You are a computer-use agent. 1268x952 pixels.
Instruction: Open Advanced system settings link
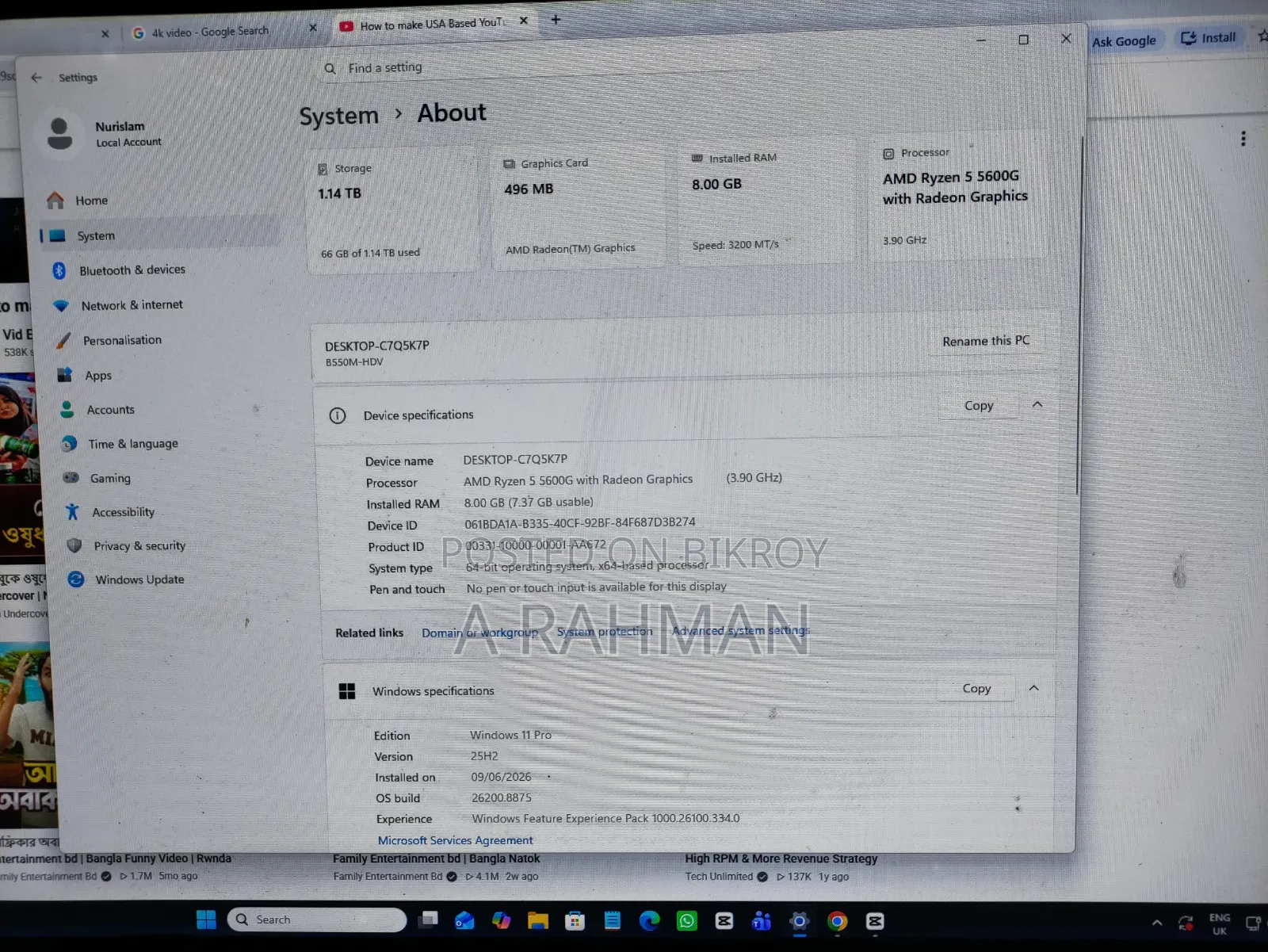point(741,631)
